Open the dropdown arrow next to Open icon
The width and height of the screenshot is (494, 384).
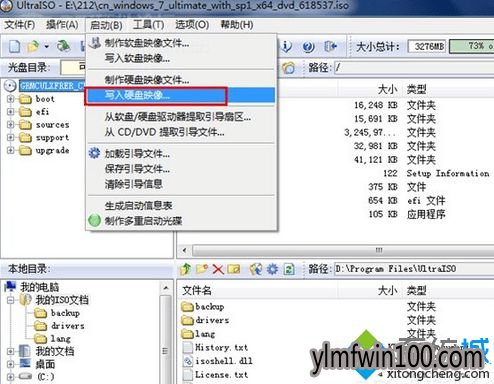(47, 46)
